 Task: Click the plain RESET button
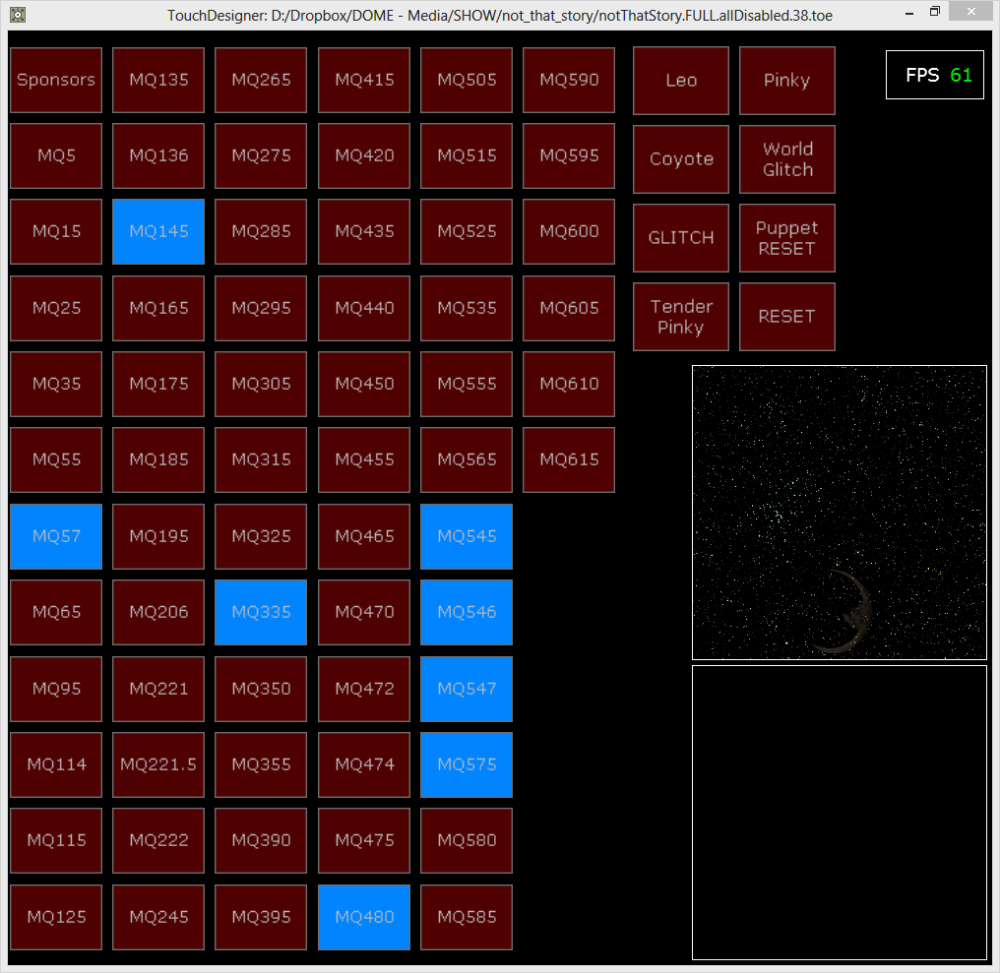tap(787, 316)
